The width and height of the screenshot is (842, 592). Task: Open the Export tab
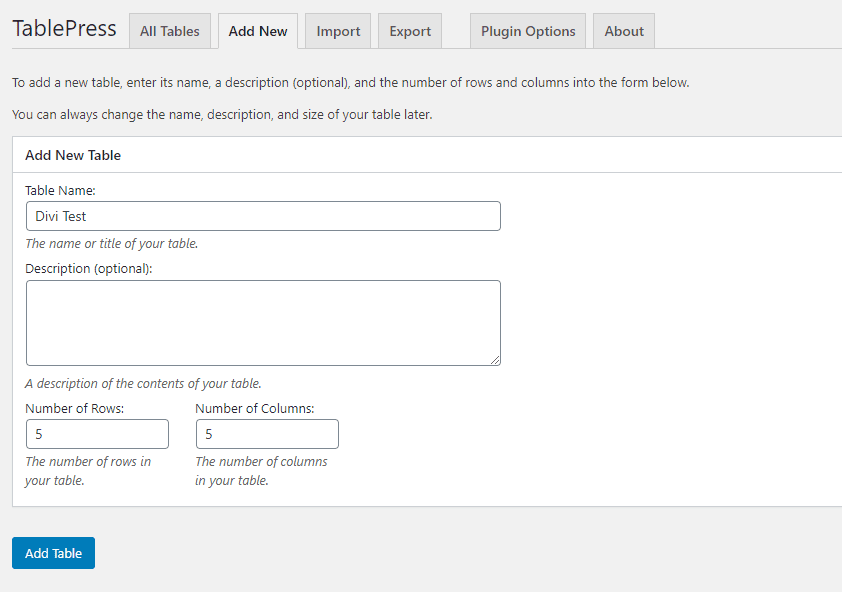tap(410, 31)
